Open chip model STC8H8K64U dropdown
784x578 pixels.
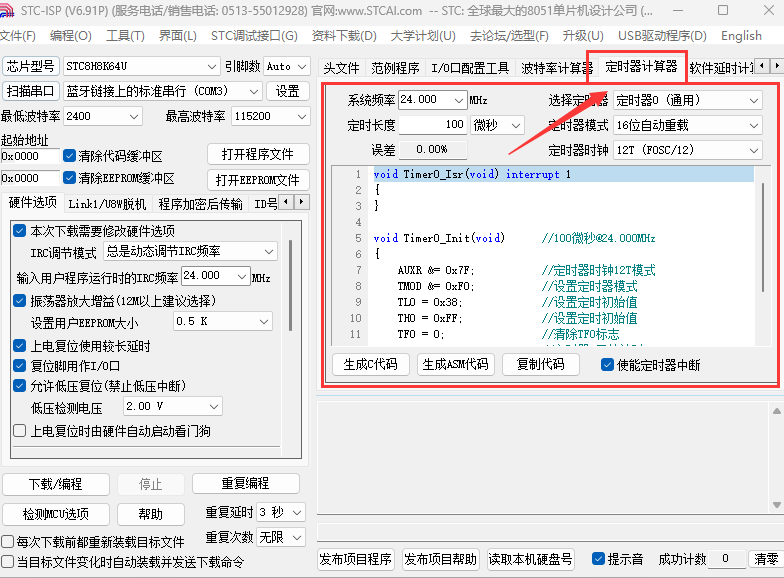pyautogui.click(x=142, y=66)
